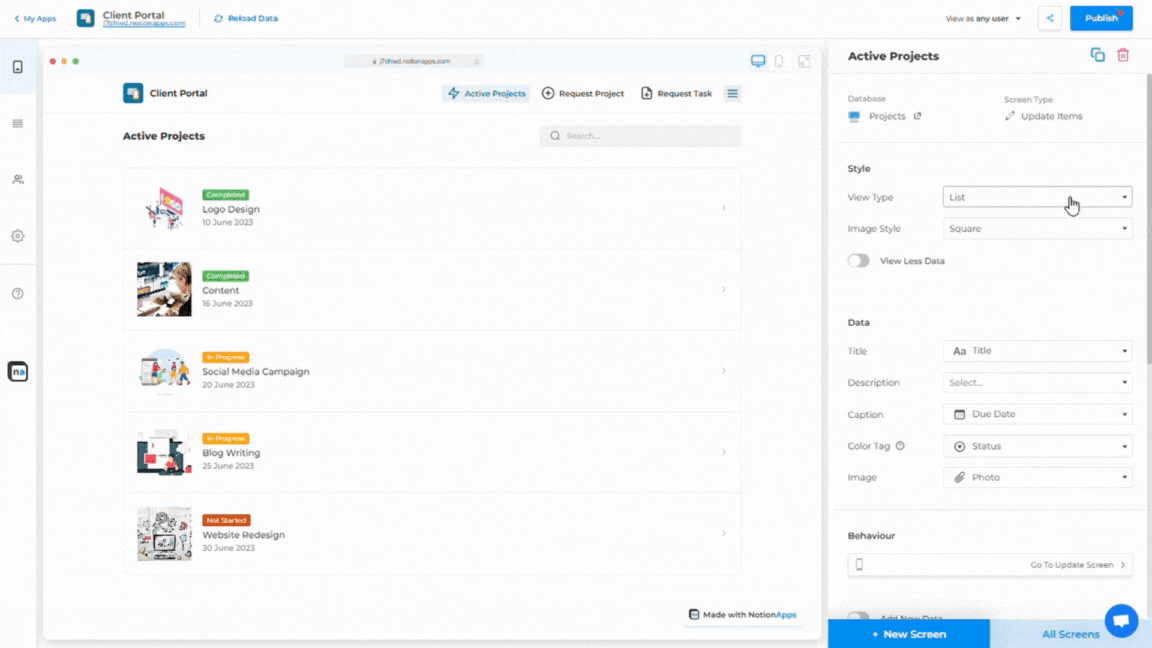Click the Logo Design thumbnail image

click(x=164, y=209)
